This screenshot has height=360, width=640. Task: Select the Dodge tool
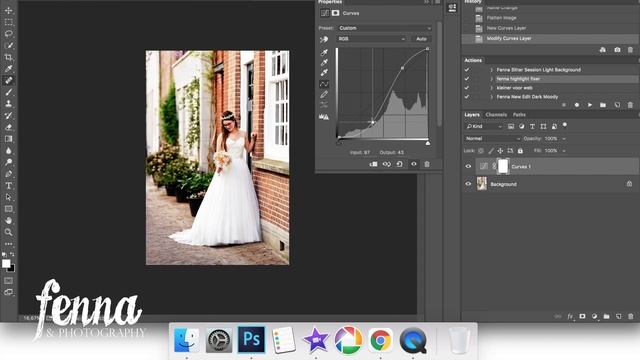[x=9, y=162]
